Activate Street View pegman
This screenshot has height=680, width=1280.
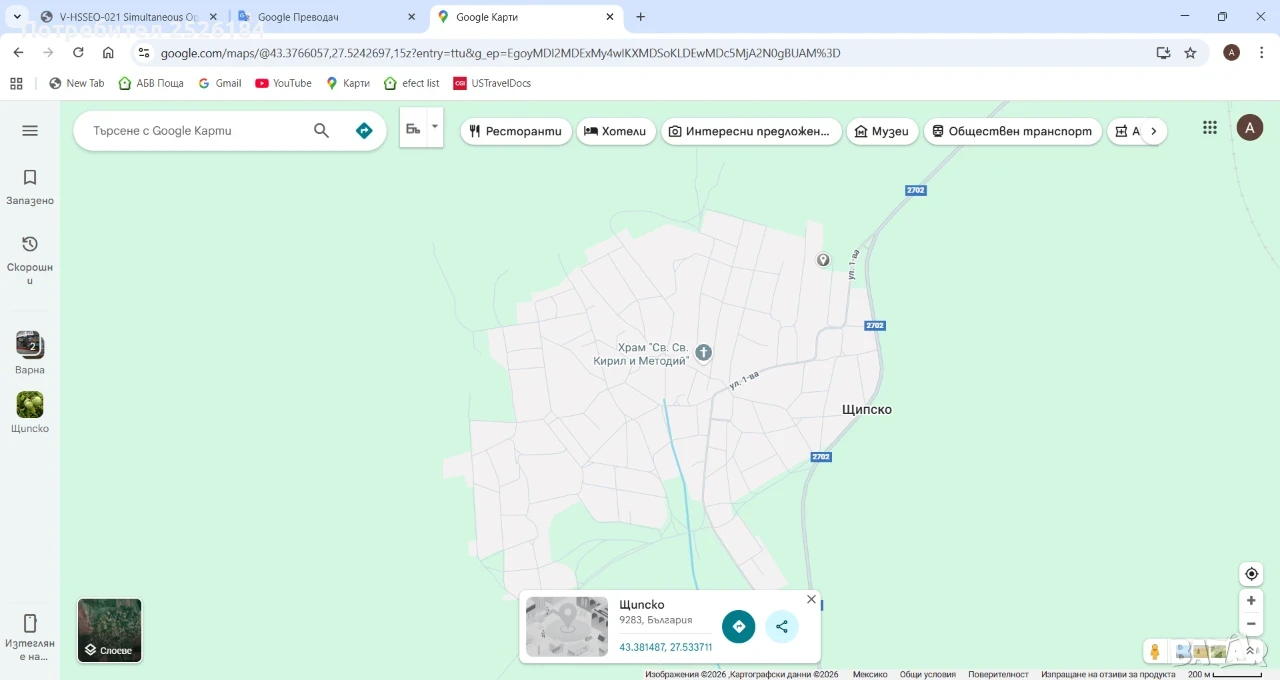[x=1155, y=651]
